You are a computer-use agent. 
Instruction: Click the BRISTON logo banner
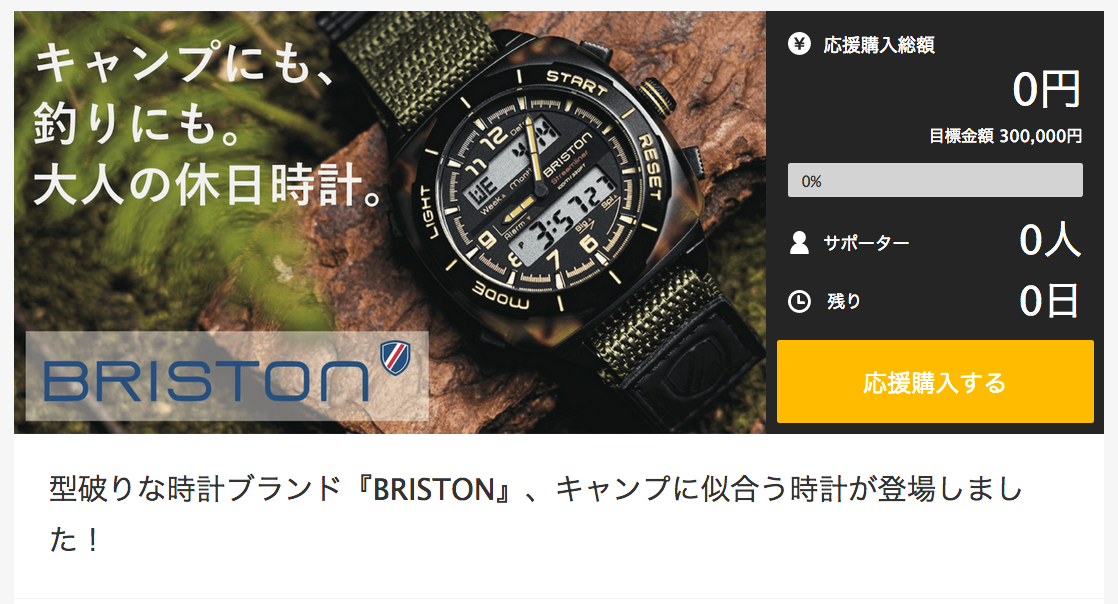click(227, 376)
